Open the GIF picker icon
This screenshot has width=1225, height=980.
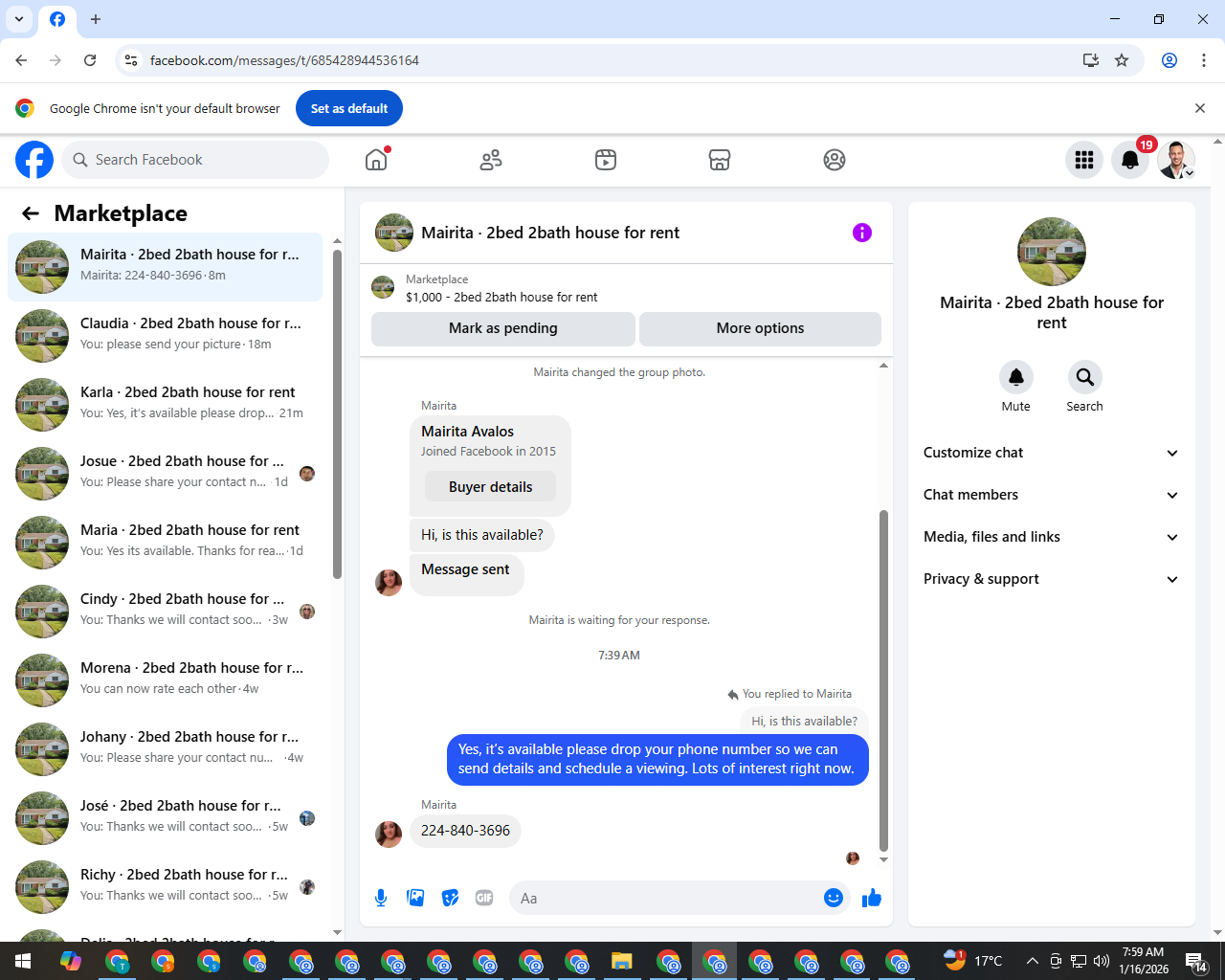pyautogui.click(x=484, y=898)
